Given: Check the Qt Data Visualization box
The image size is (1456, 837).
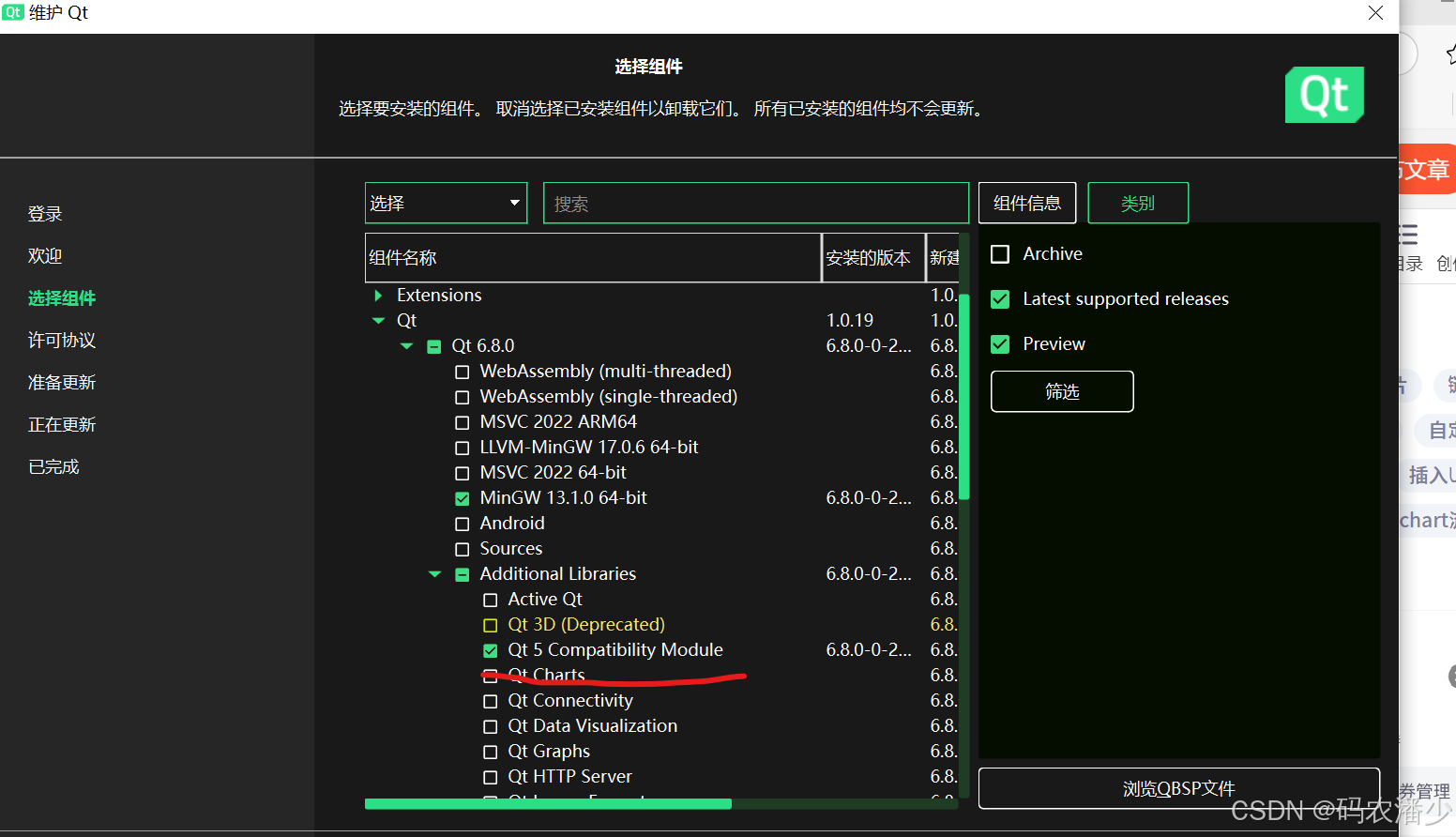Looking at the screenshot, I should pos(490,727).
